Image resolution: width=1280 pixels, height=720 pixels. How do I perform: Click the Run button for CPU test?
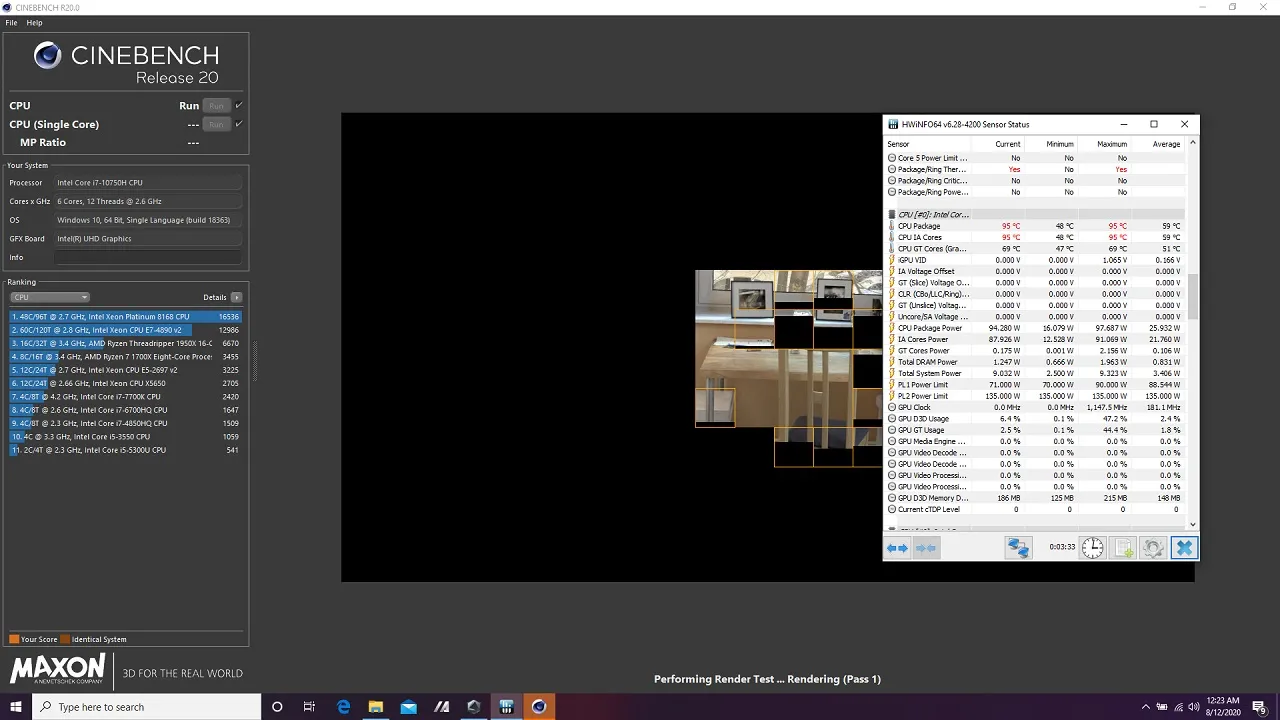(216, 105)
